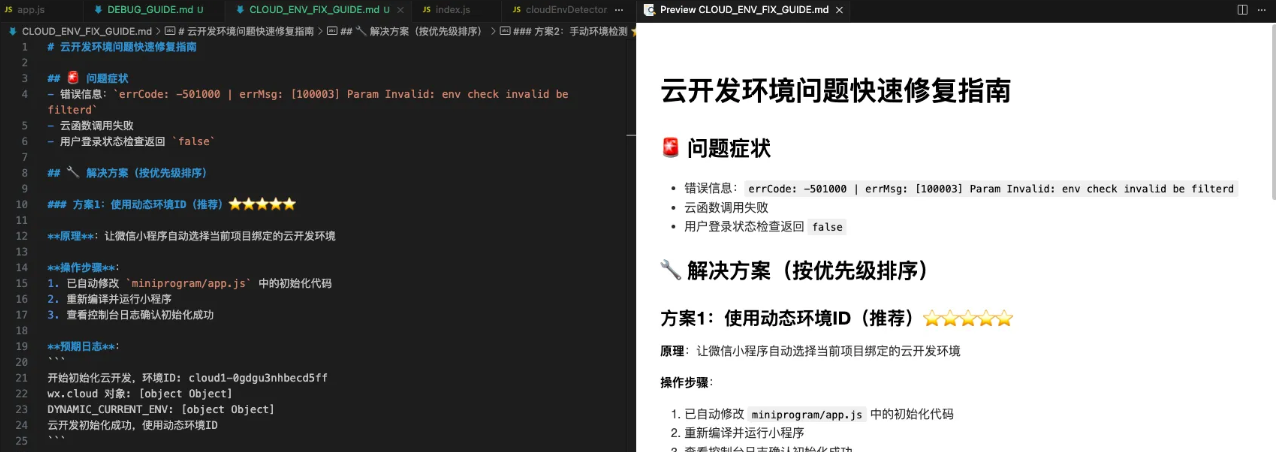Screen dimensions: 1276x452
Task: Click editor line 'DYNAMIC_CURRENT_ENV: [object Object]'
Action: (x=160, y=409)
